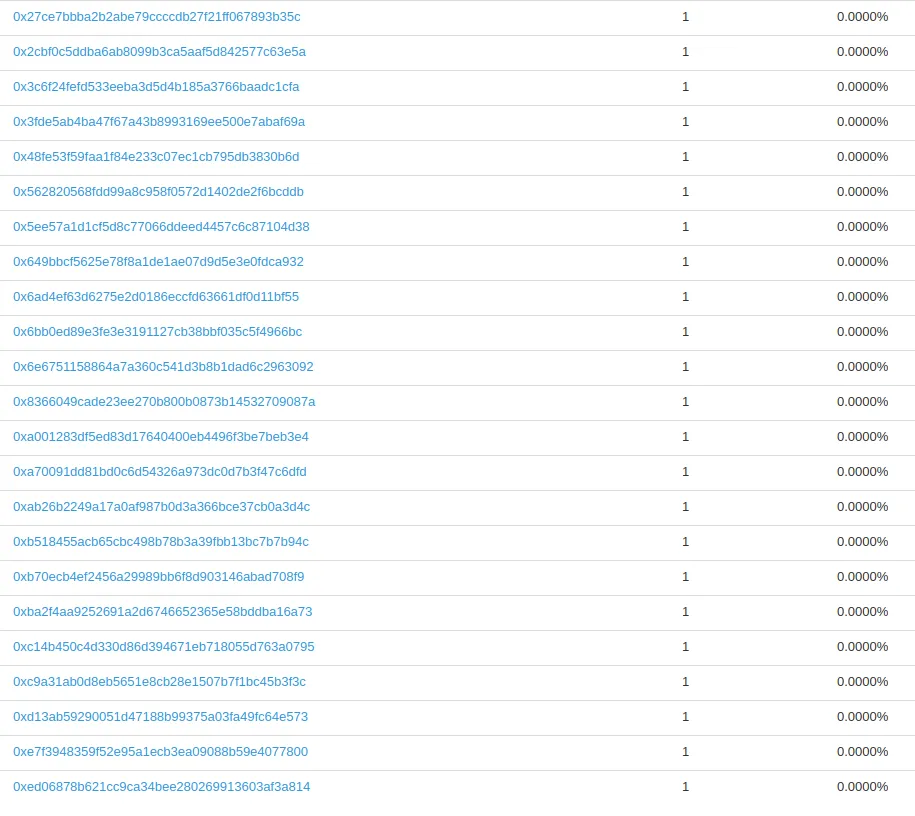Open address 0x2cbf0c5ddba6ab8099b3ca5aaf5d842577c63e5a

[x=159, y=52]
